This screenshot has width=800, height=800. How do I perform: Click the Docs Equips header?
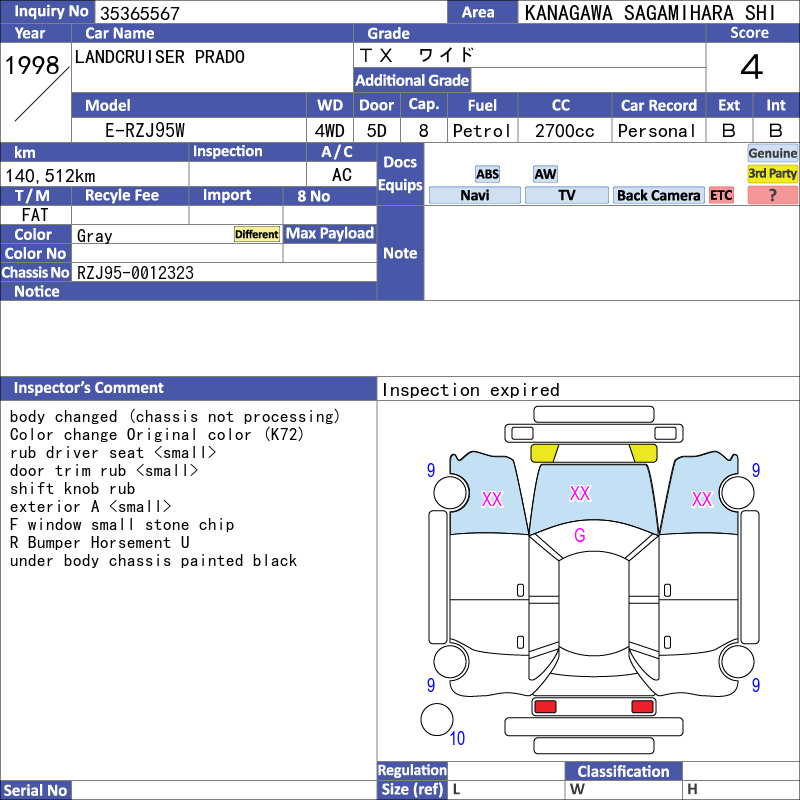400,174
